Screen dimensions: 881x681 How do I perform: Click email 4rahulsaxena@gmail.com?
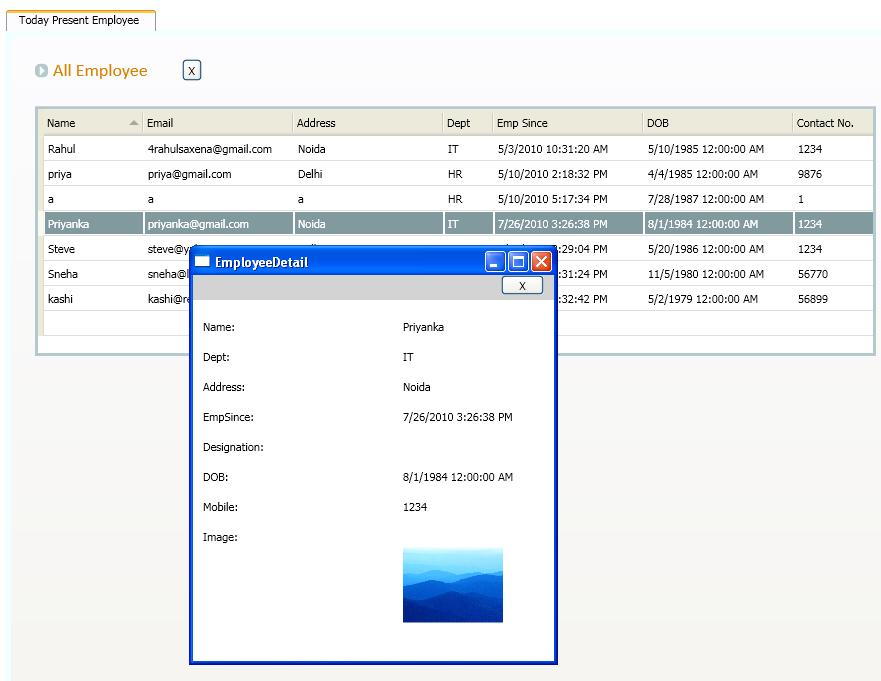tap(210, 149)
